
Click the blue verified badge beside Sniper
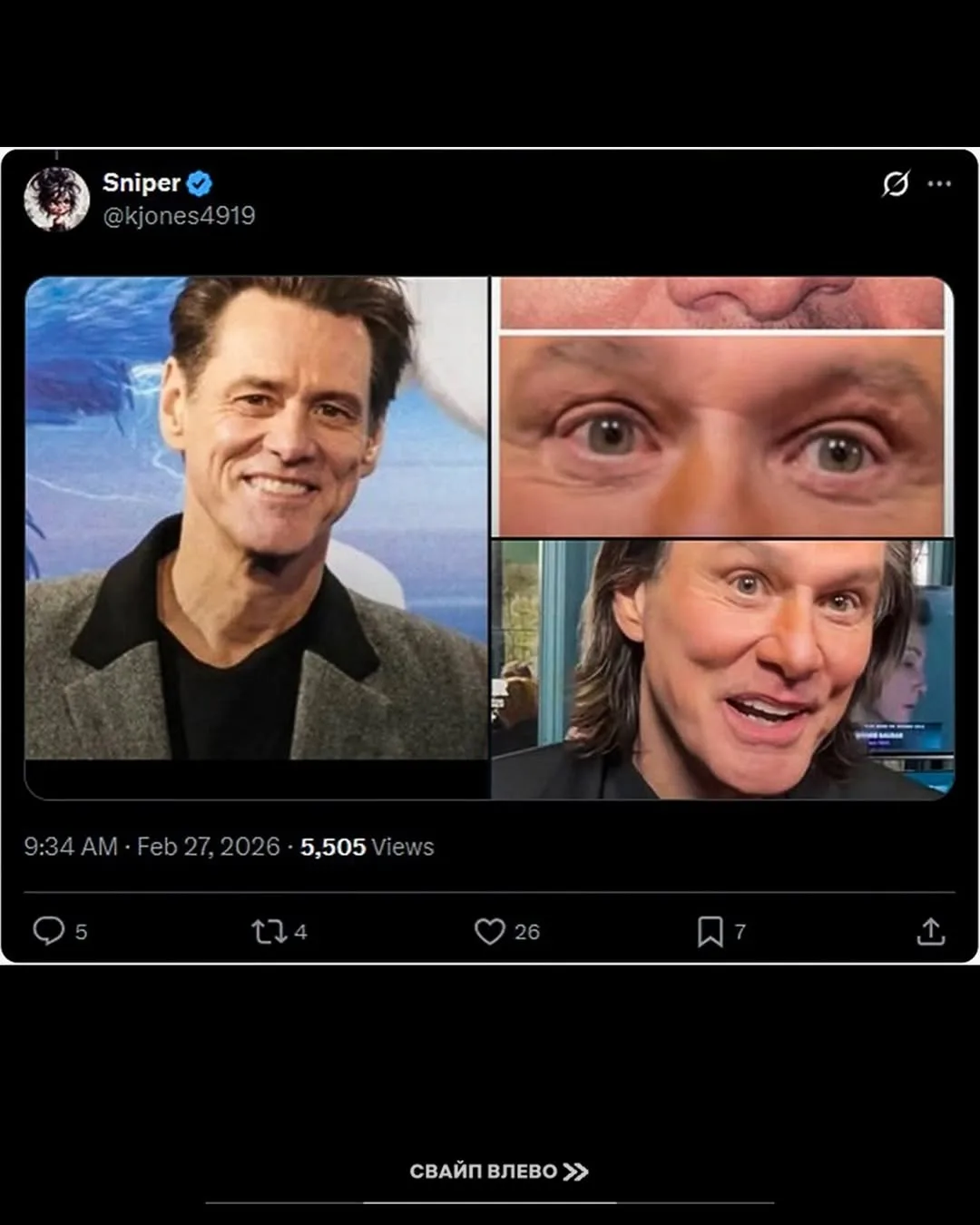200,183
